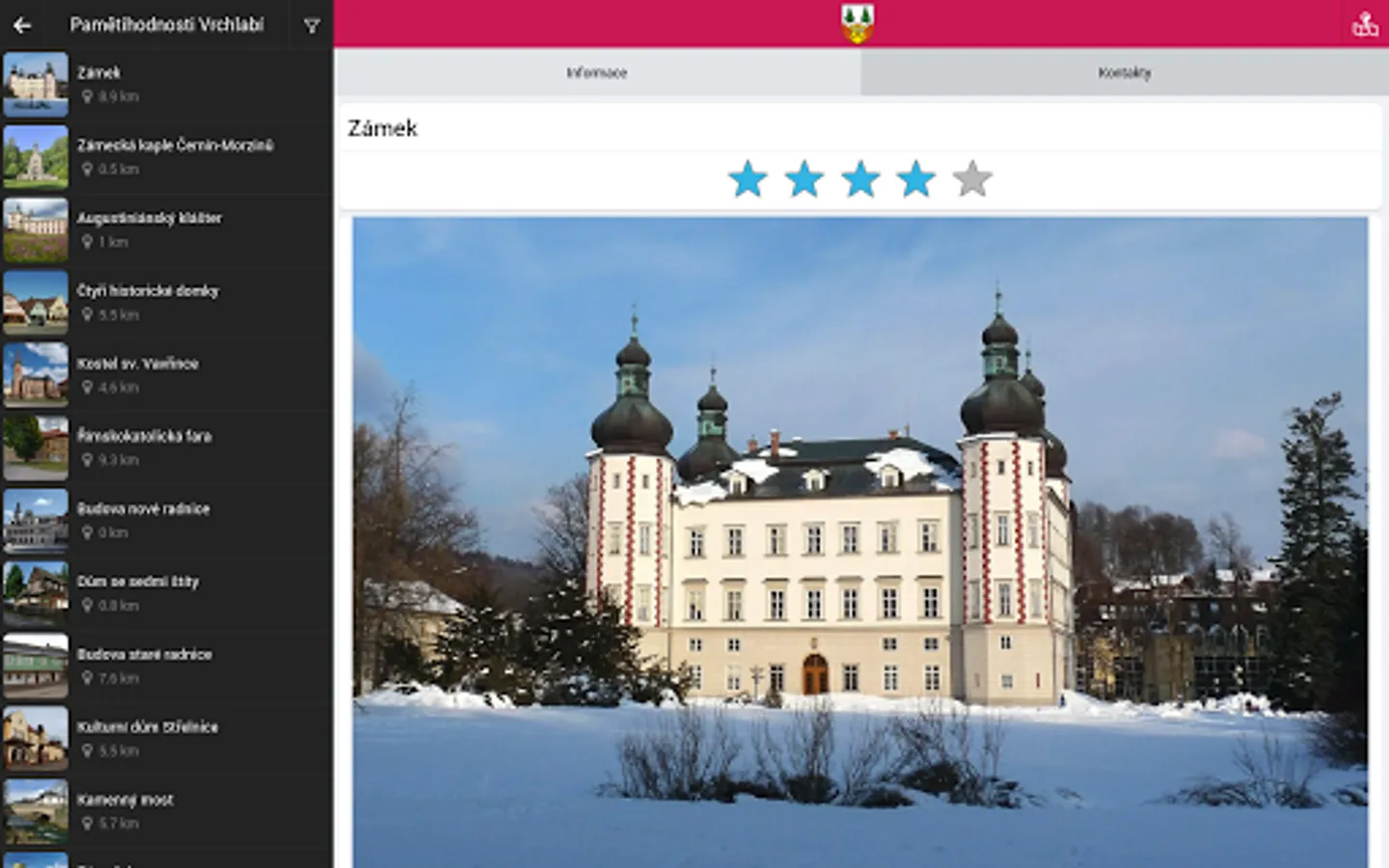The height and width of the screenshot is (868, 1389).
Task: Open Augustiniánský klášter thumbnail
Action: click(36, 231)
